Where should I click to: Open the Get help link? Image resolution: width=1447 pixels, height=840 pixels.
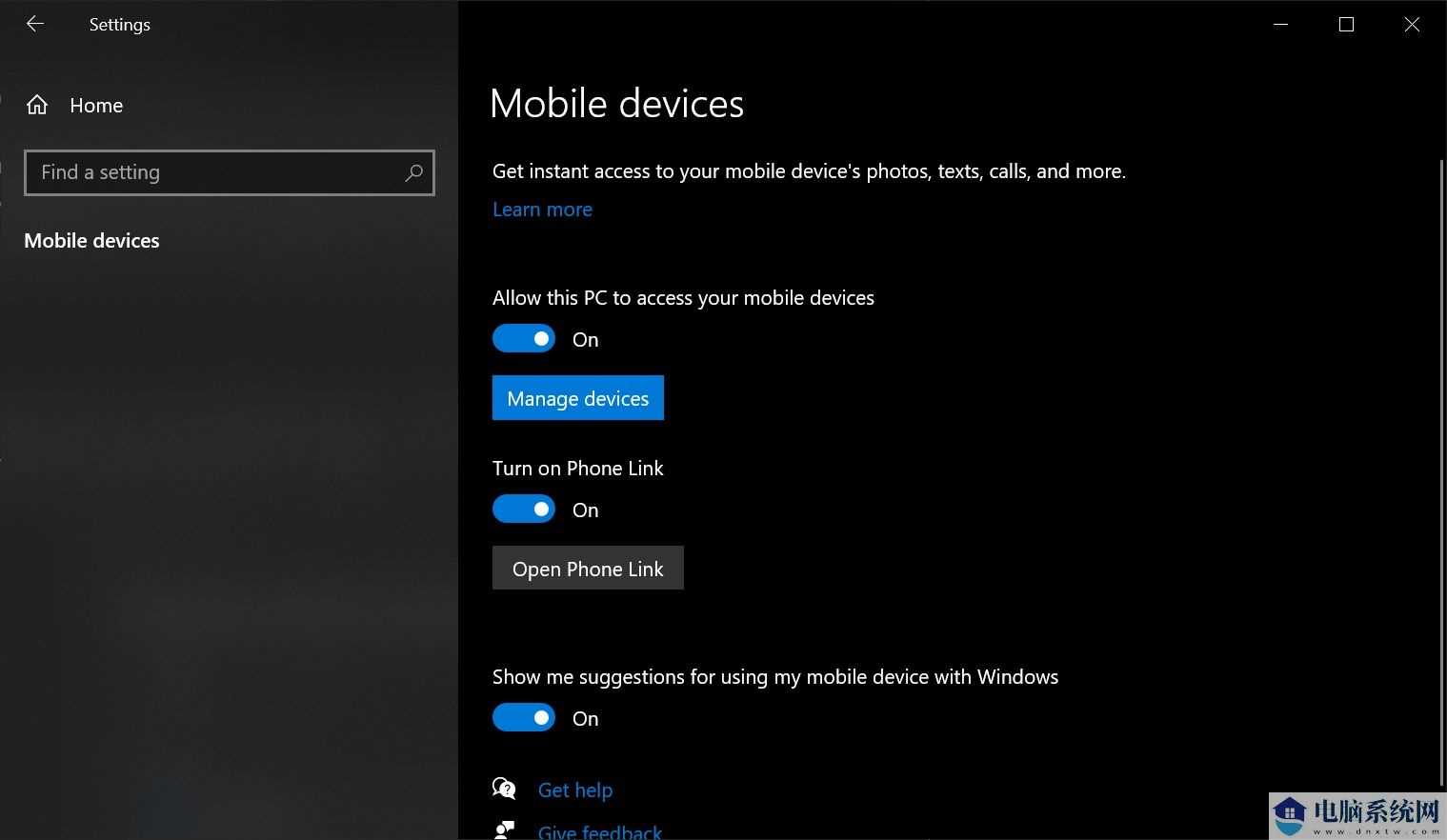pos(575,790)
